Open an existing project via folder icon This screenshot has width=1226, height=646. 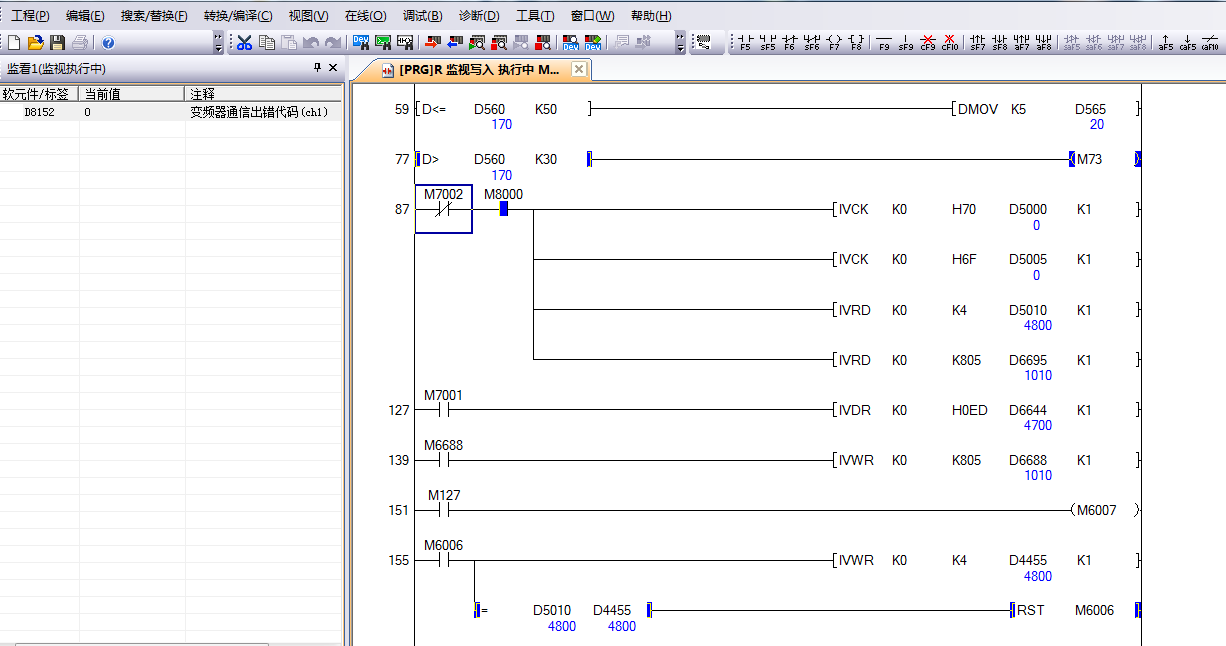click(x=35, y=43)
